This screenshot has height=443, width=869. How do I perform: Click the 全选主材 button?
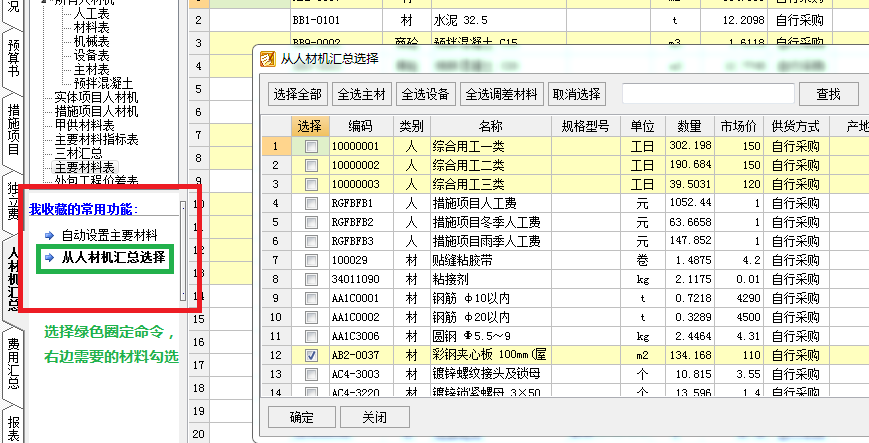[361, 94]
